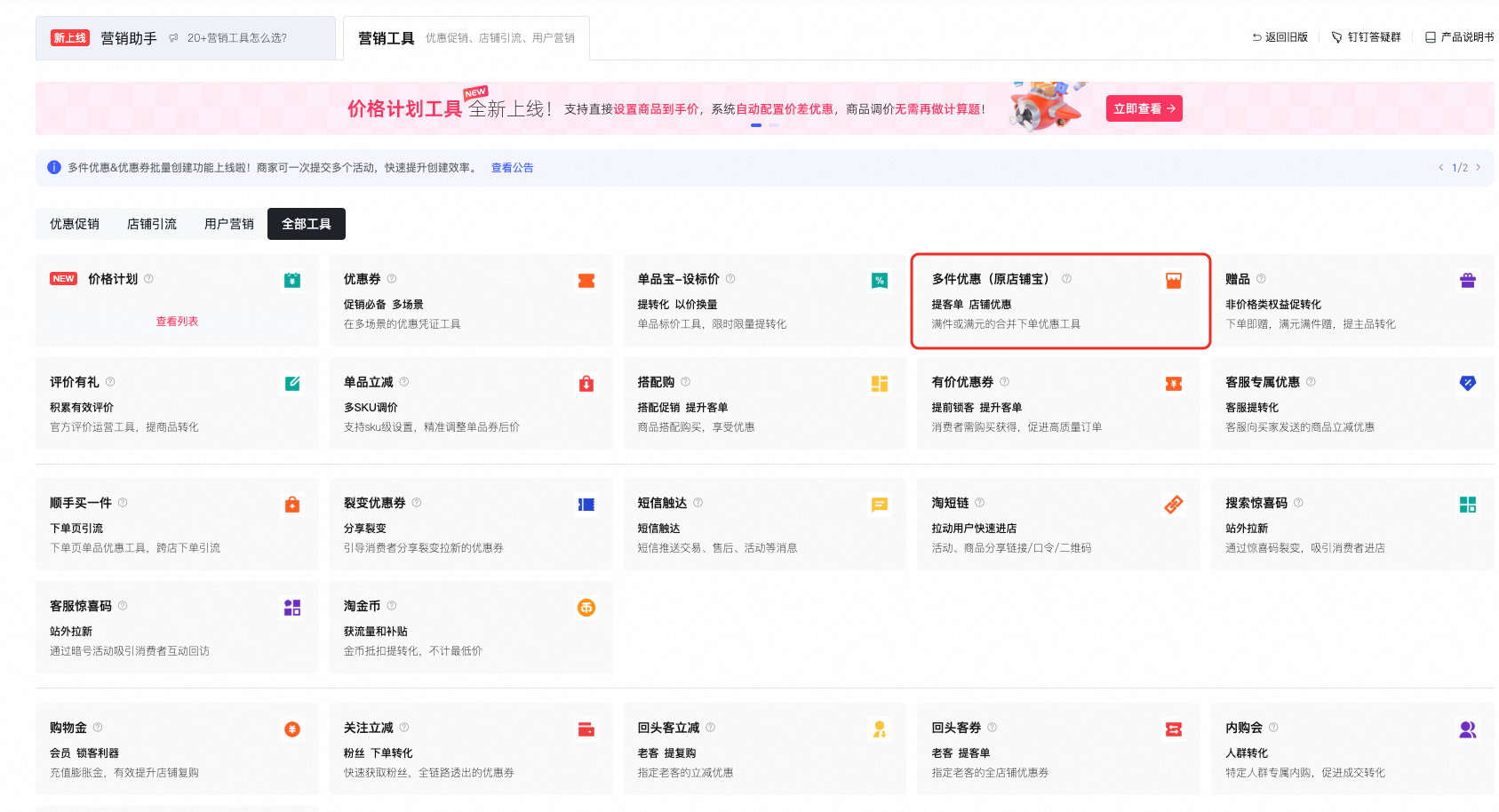Viewport: 1499px width, 812px height.
Task: Open 查看列表 link in 价格计划 card
Action: 177,322
